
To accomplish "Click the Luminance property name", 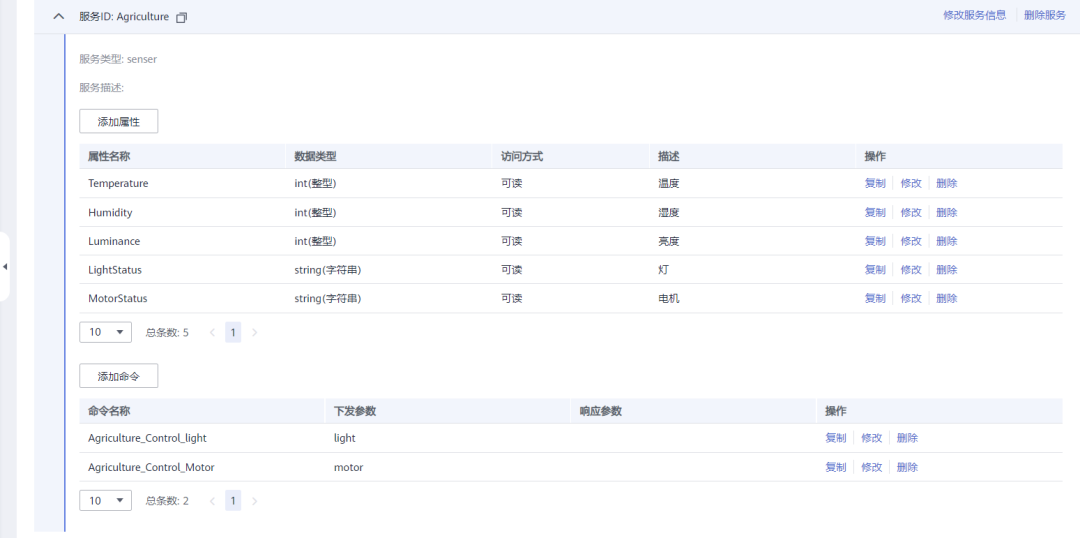I will pyautogui.click(x=114, y=241).
